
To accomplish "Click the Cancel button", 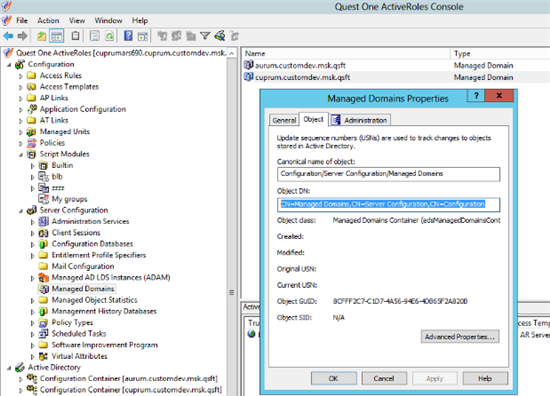I will [384, 378].
